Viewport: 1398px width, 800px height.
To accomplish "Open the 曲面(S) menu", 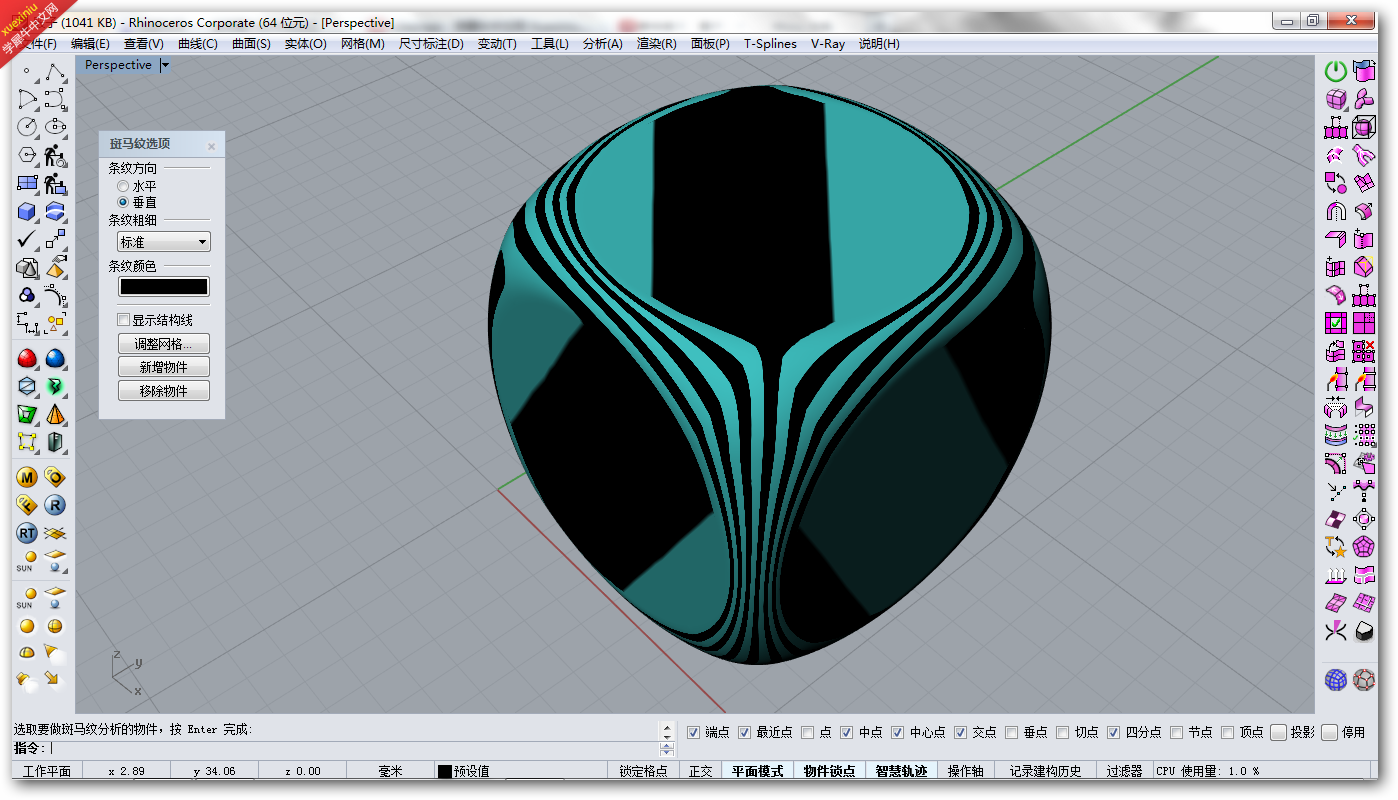I will coord(251,44).
